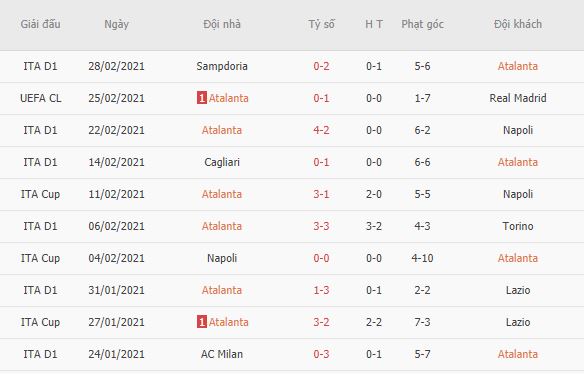Select the Giải đấu column header
584x374 pixels.
coord(40,24)
